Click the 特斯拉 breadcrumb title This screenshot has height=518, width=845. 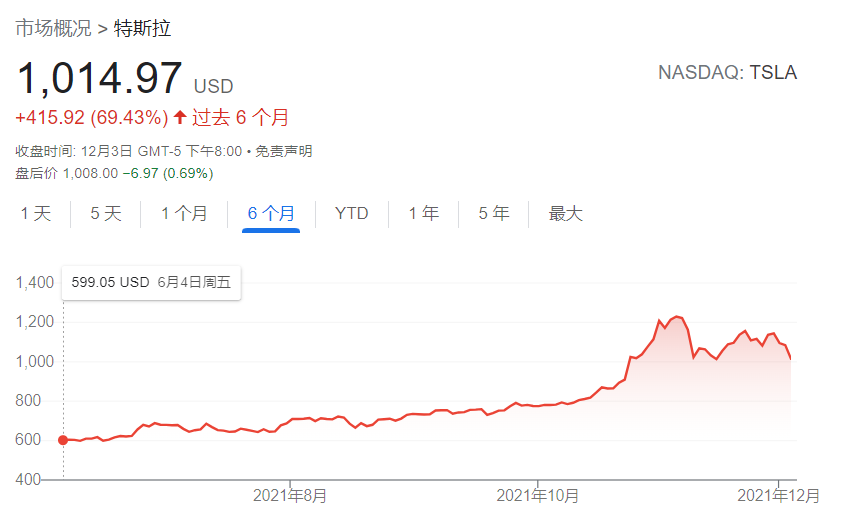click(142, 28)
